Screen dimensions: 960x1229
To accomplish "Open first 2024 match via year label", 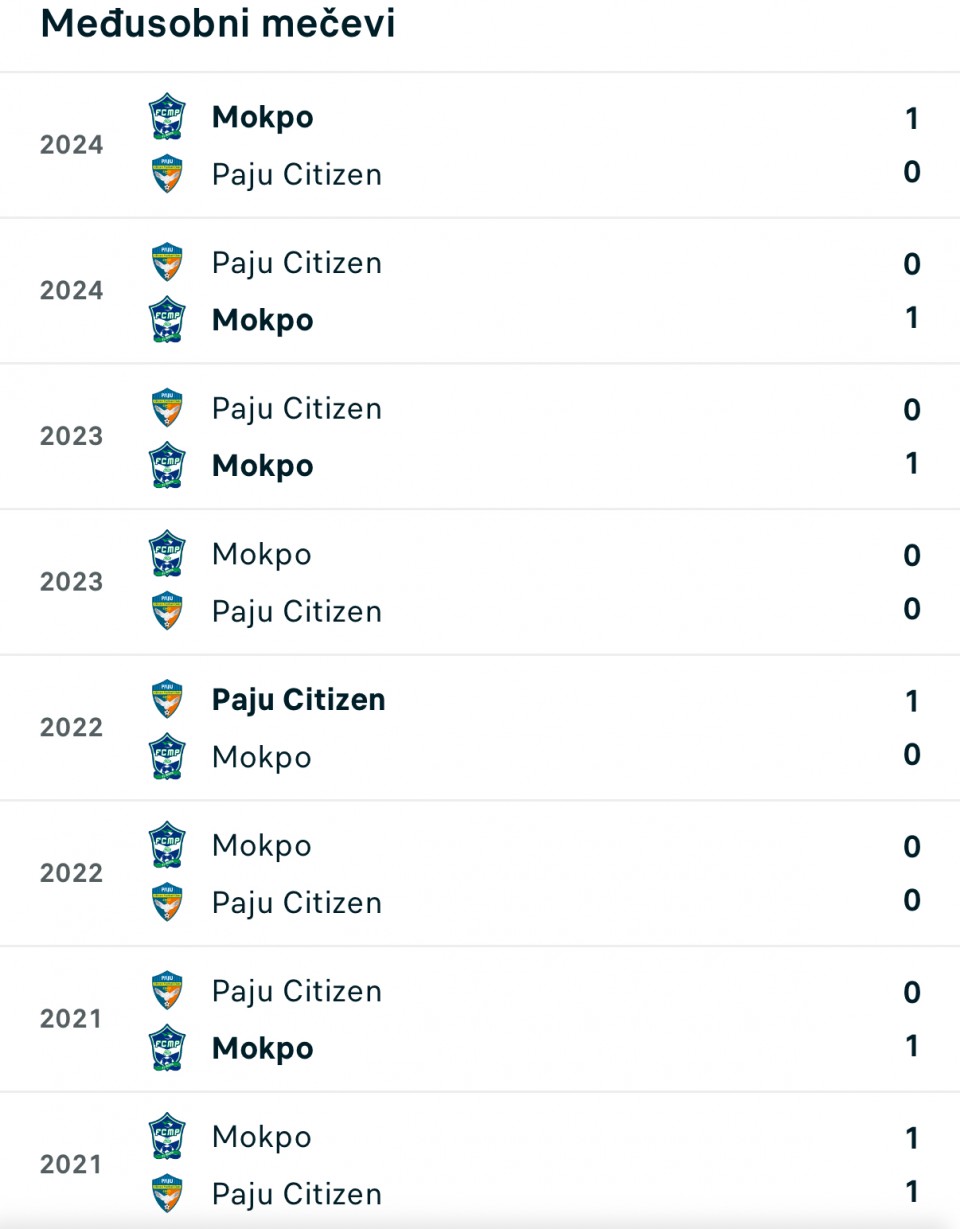I will click(71, 145).
